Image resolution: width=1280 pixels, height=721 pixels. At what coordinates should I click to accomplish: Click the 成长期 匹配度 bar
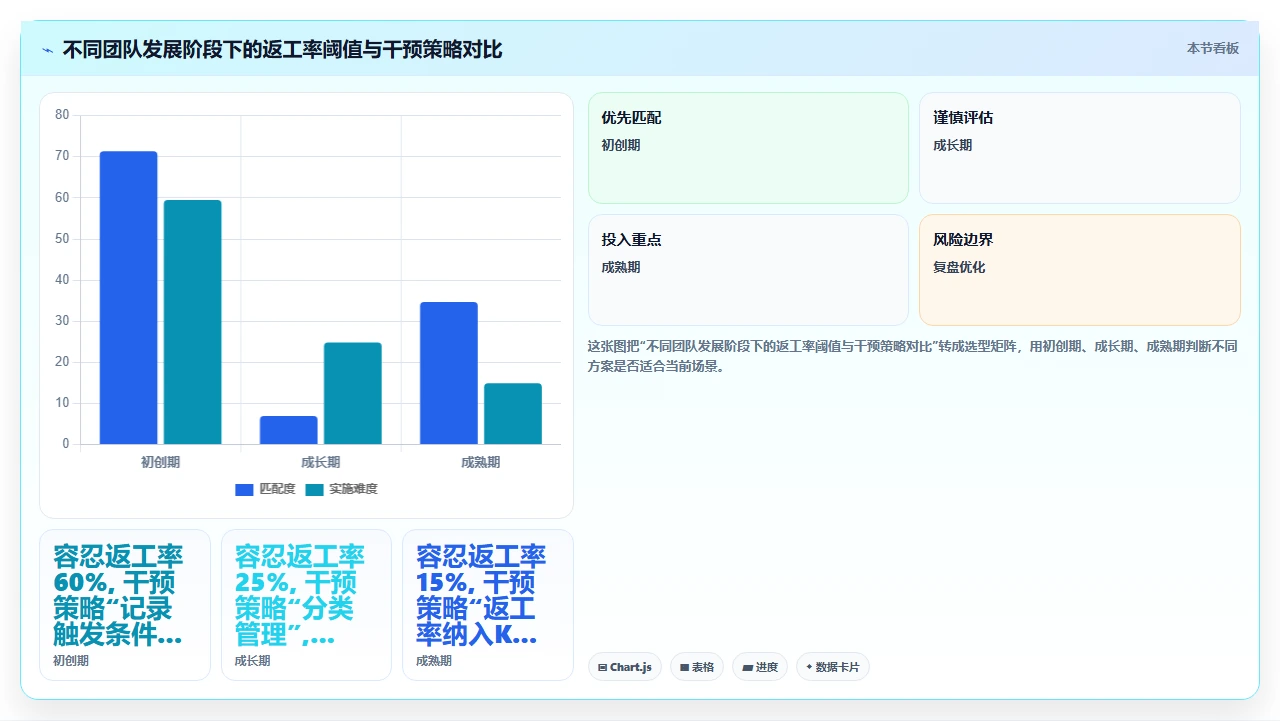288,430
